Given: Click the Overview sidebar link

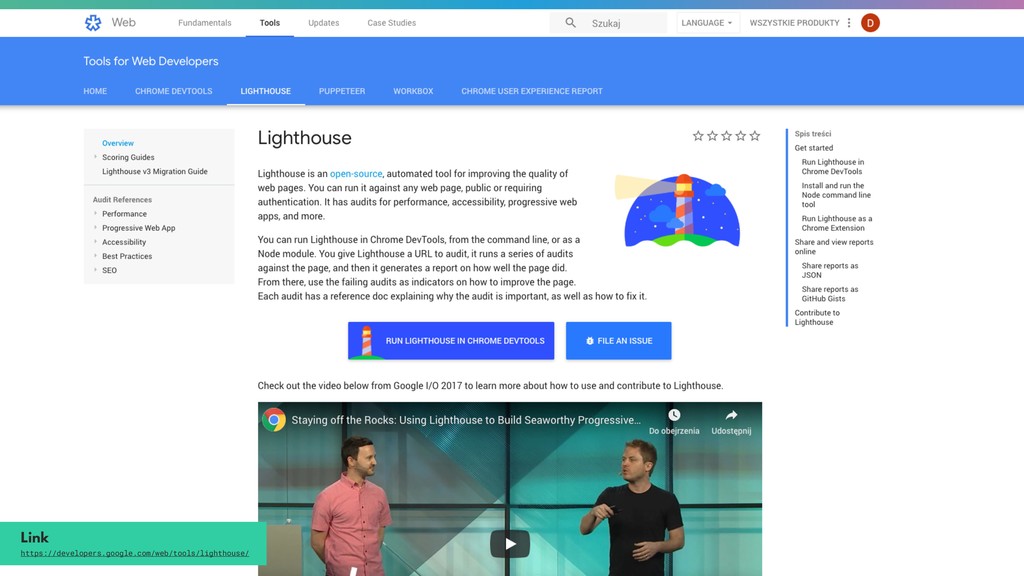Looking at the screenshot, I should tap(118, 143).
